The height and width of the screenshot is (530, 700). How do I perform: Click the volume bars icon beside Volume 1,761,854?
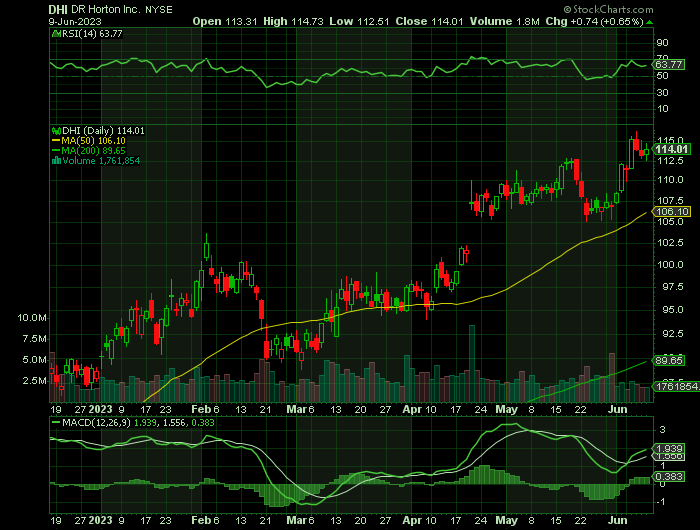[x=56, y=161]
